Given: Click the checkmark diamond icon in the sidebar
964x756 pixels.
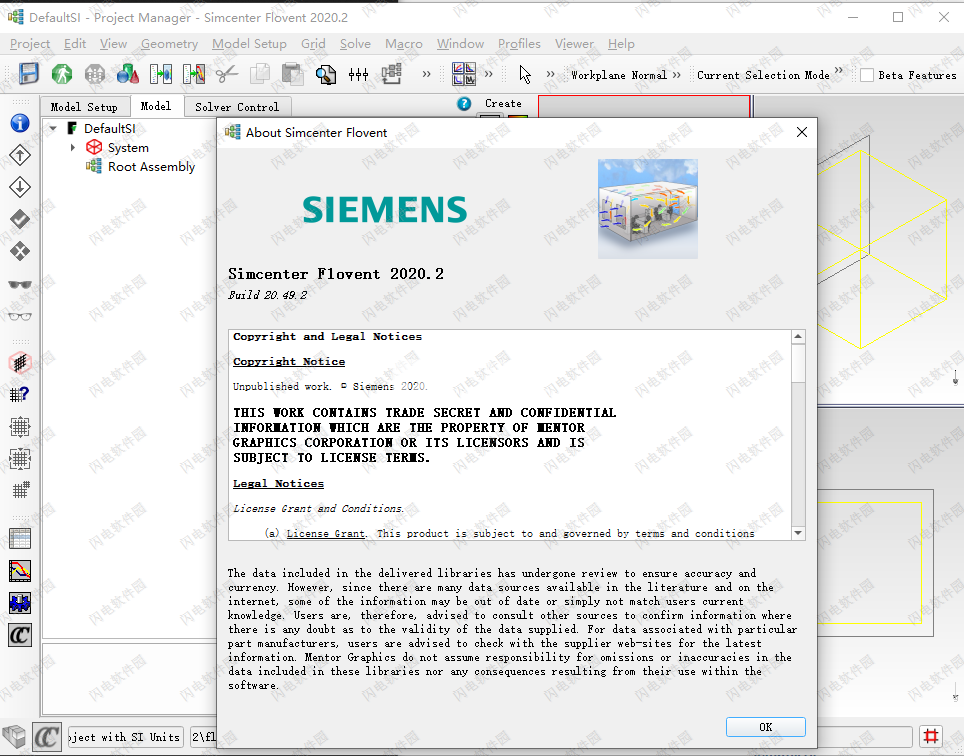Looking at the screenshot, I should [20, 219].
